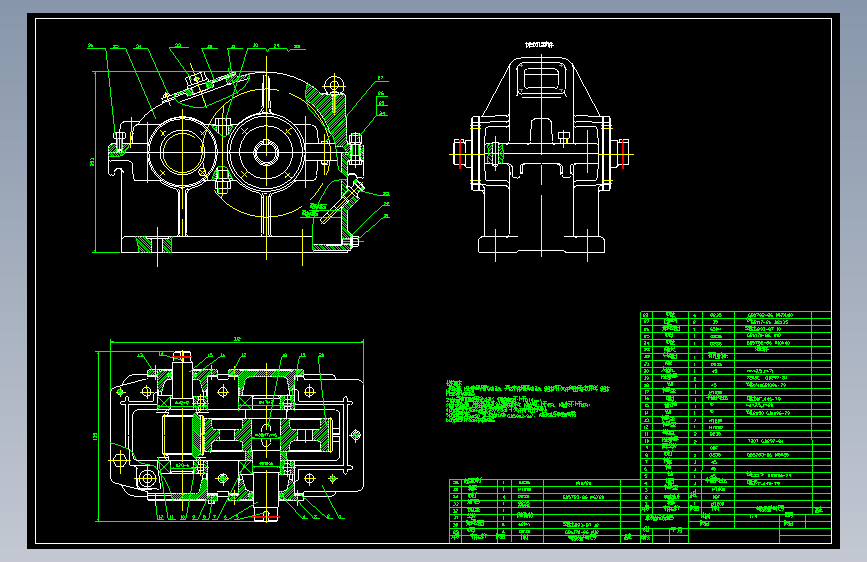Click the left red shaft end in side view

[x=459, y=154]
